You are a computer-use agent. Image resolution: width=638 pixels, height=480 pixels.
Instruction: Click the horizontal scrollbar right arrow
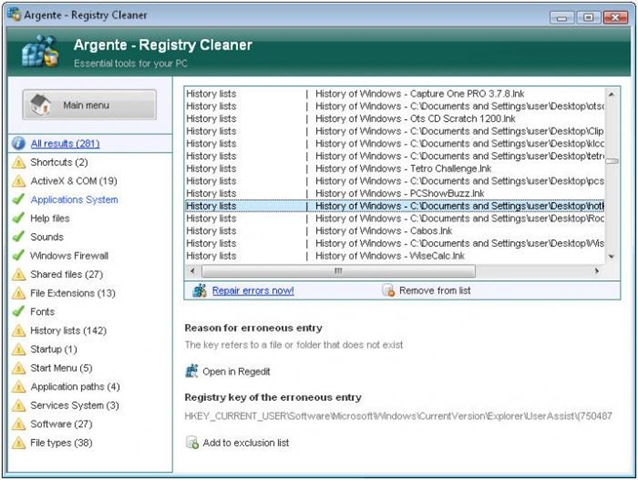pos(598,271)
